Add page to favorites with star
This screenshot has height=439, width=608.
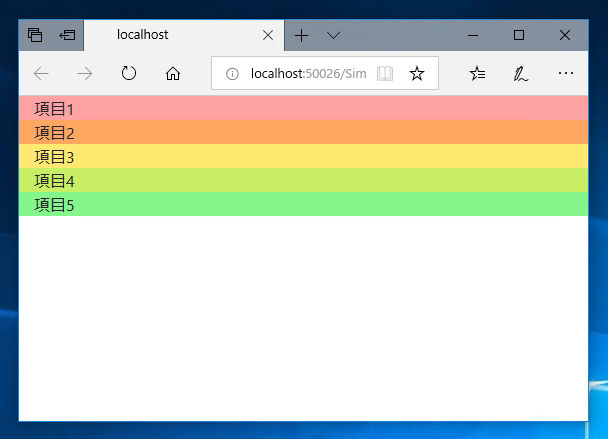417,73
